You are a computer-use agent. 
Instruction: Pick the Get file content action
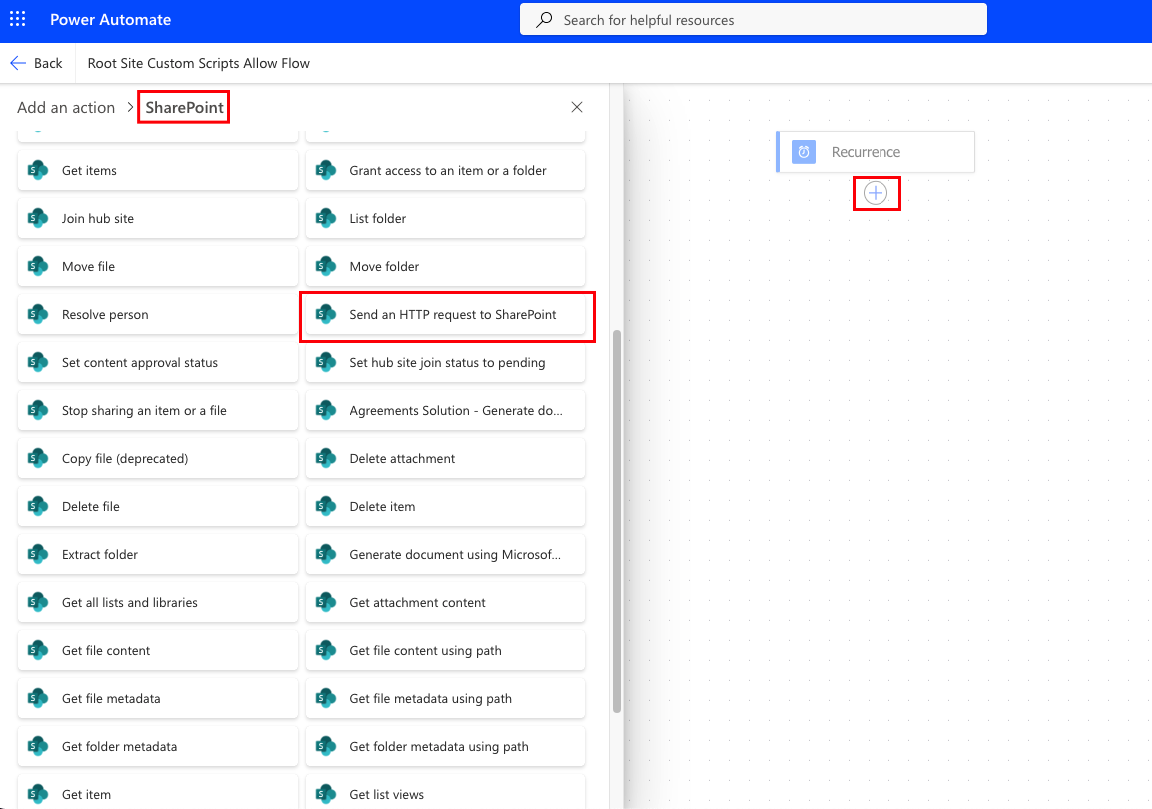pos(106,650)
